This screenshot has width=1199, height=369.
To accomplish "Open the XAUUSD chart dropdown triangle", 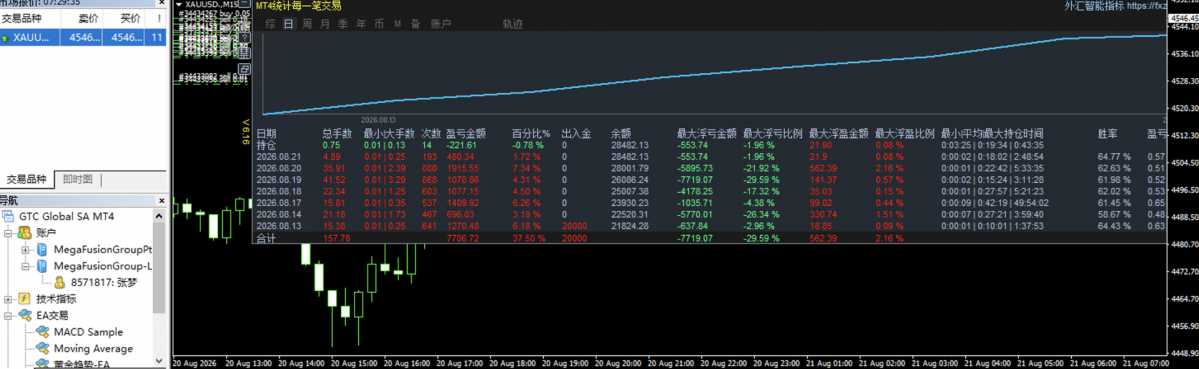I will click(179, 5).
